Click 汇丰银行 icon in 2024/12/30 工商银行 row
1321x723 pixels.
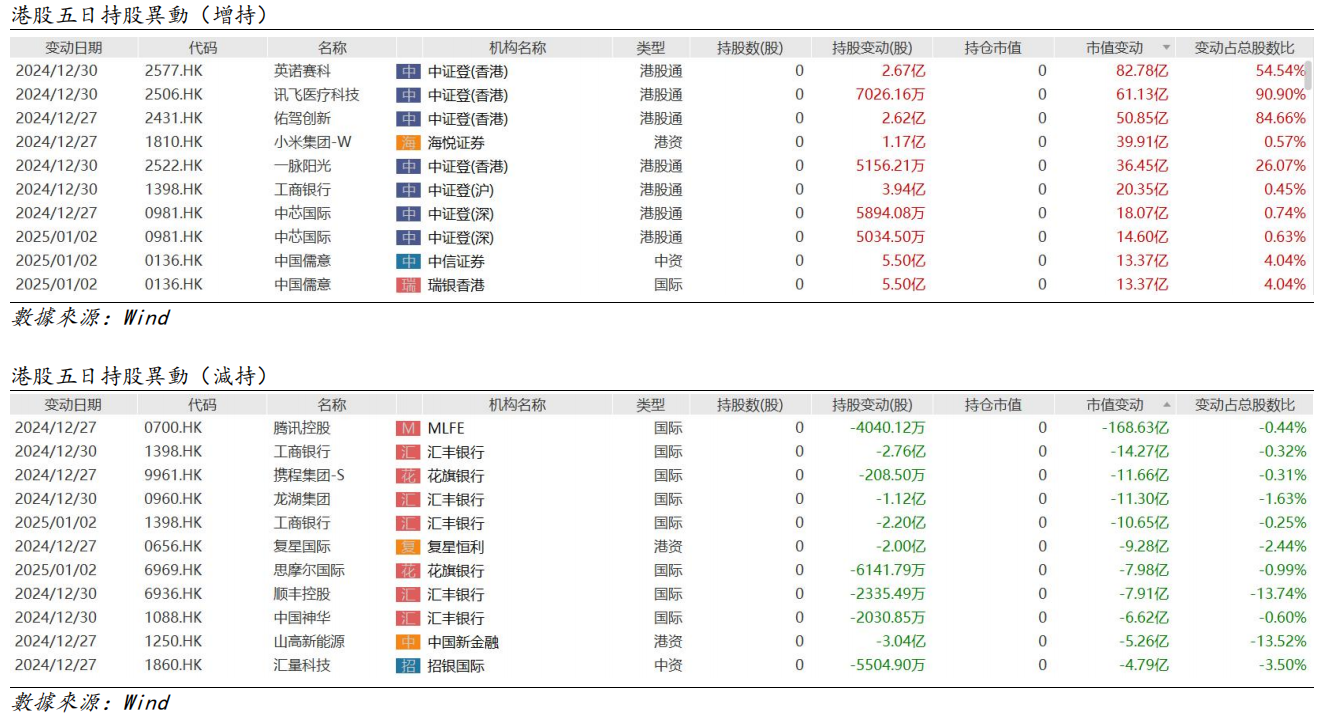tap(408, 452)
